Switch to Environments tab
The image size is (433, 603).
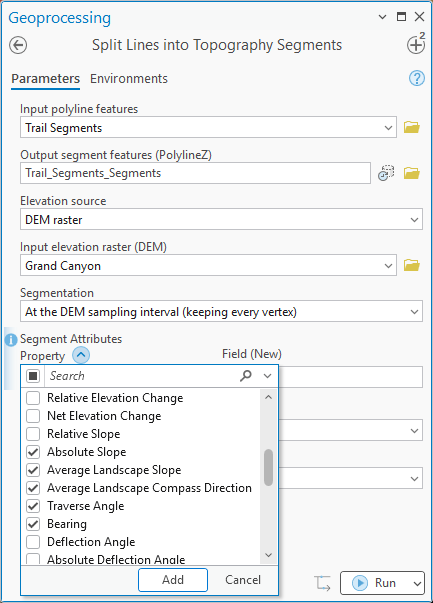tap(129, 79)
